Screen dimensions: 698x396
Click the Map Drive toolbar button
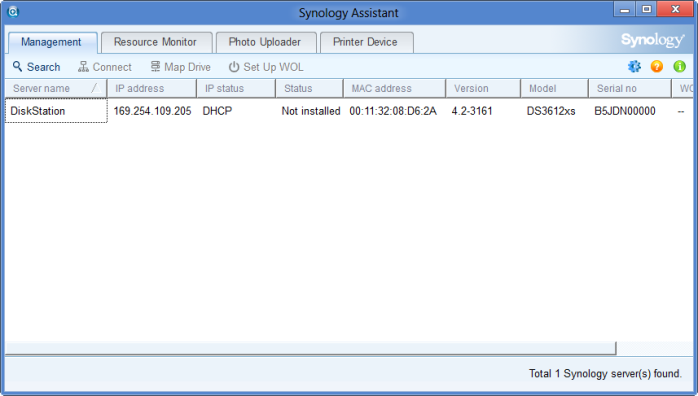click(x=180, y=67)
